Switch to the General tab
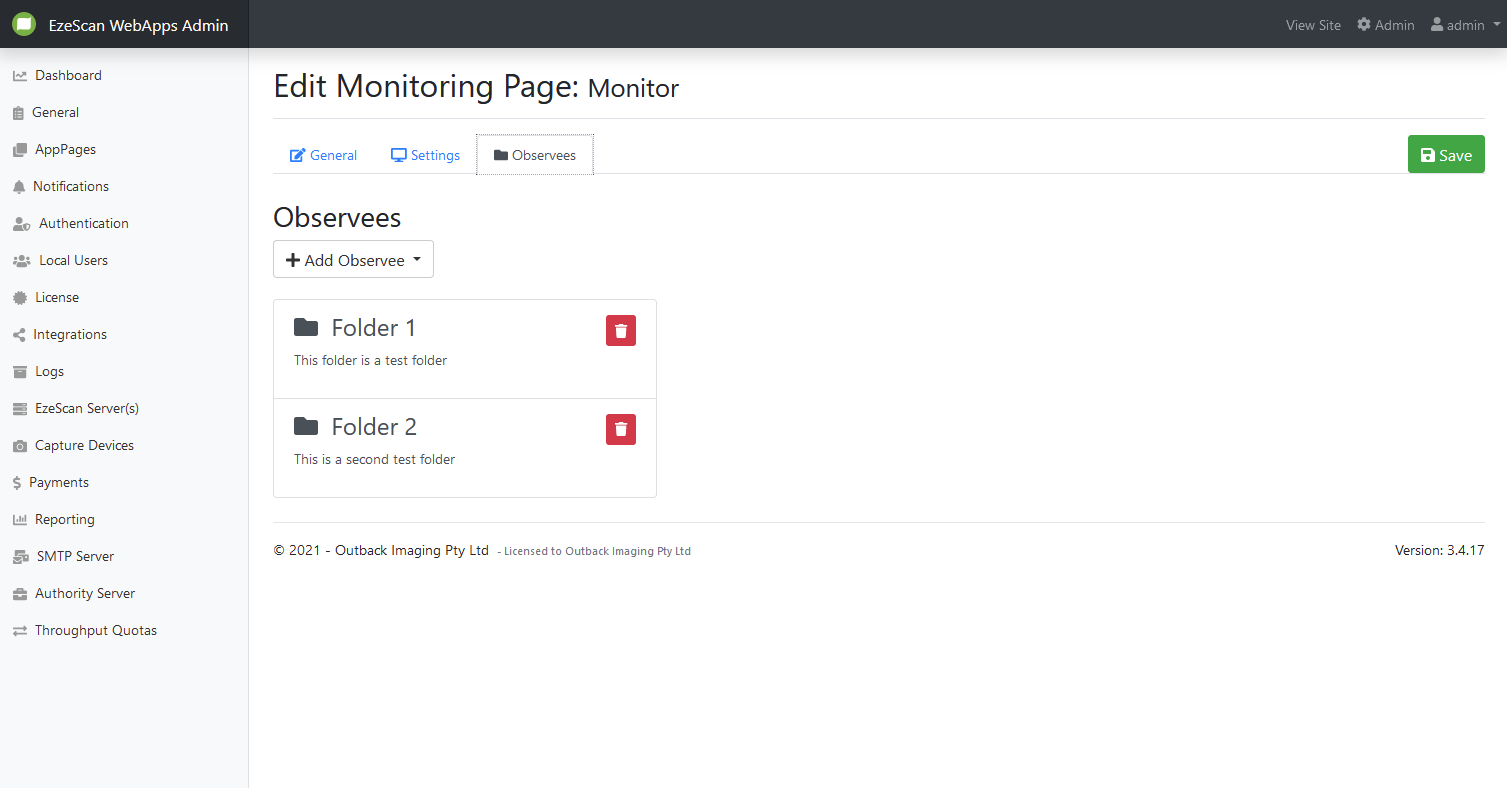Viewport: 1507px width, 788px height. tap(323, 155)
